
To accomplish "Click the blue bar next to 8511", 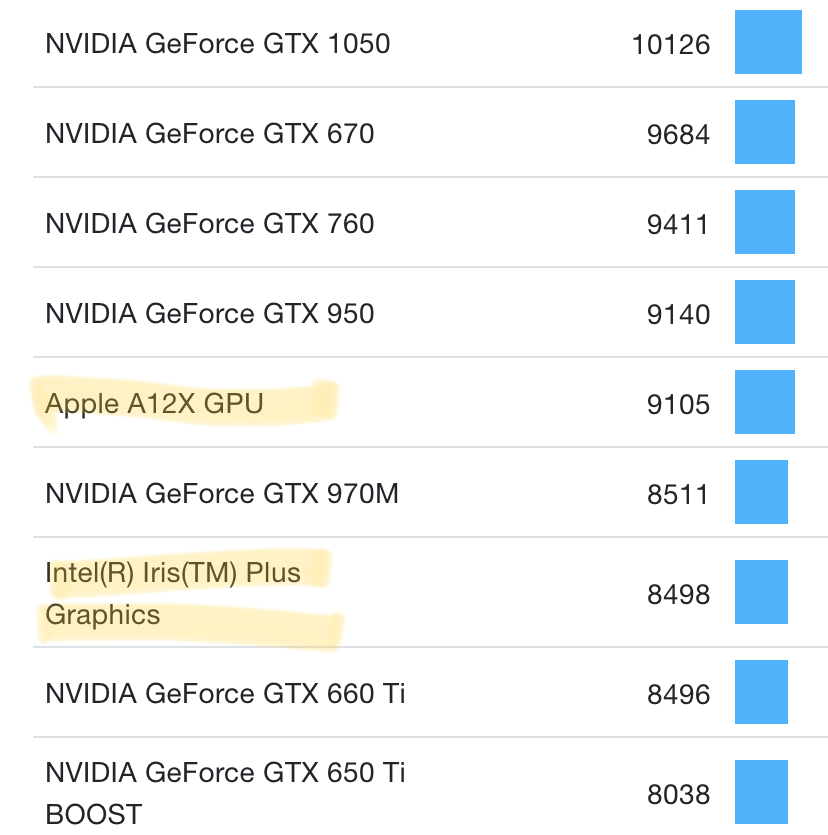I will (x=761, y=492).
